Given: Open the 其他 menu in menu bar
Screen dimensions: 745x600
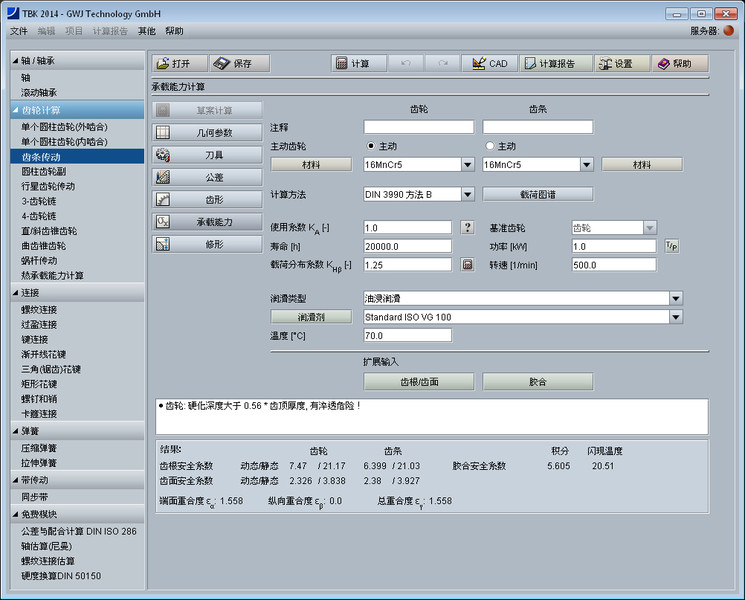Looking at the screenshot, I should pyautogui.click(x=147, y=31).
